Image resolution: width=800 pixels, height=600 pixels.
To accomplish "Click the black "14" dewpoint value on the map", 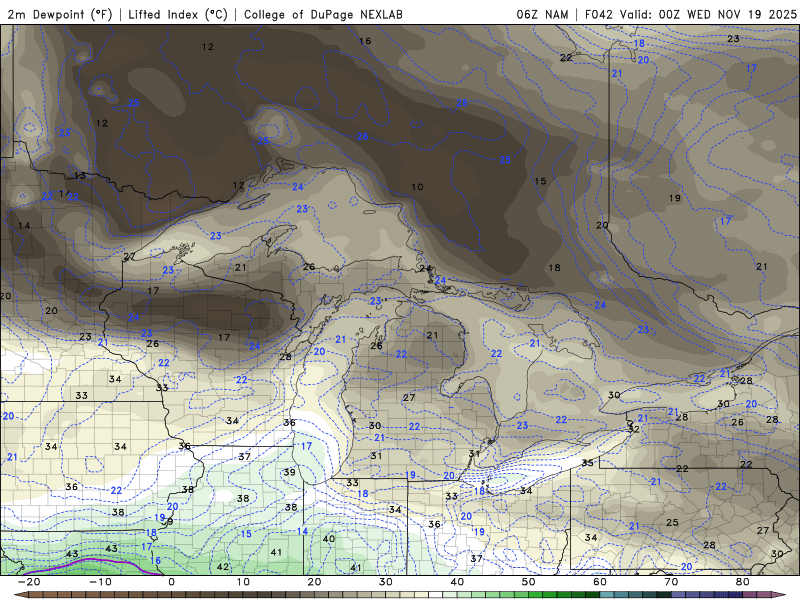I will [x=24, y=226].
